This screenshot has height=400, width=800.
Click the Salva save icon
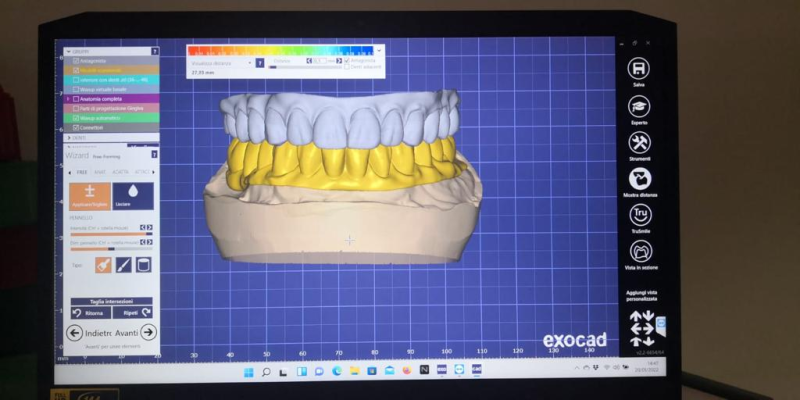[638, 67]
